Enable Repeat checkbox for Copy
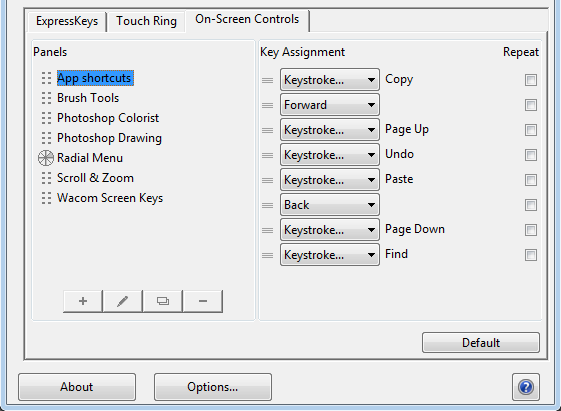The image size is (561, 411). (531, 80)
